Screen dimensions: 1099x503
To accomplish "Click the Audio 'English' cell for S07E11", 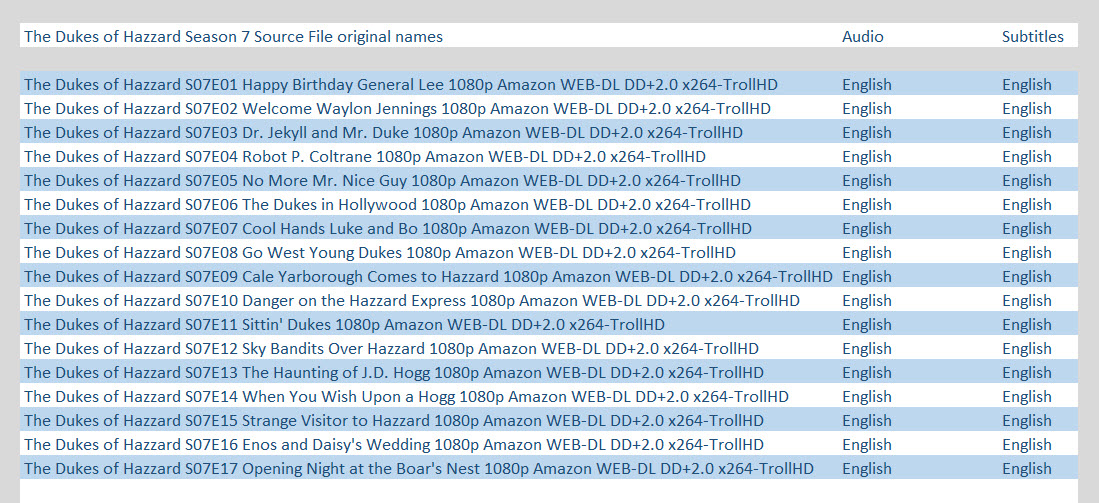I will (x=867, y=324).
